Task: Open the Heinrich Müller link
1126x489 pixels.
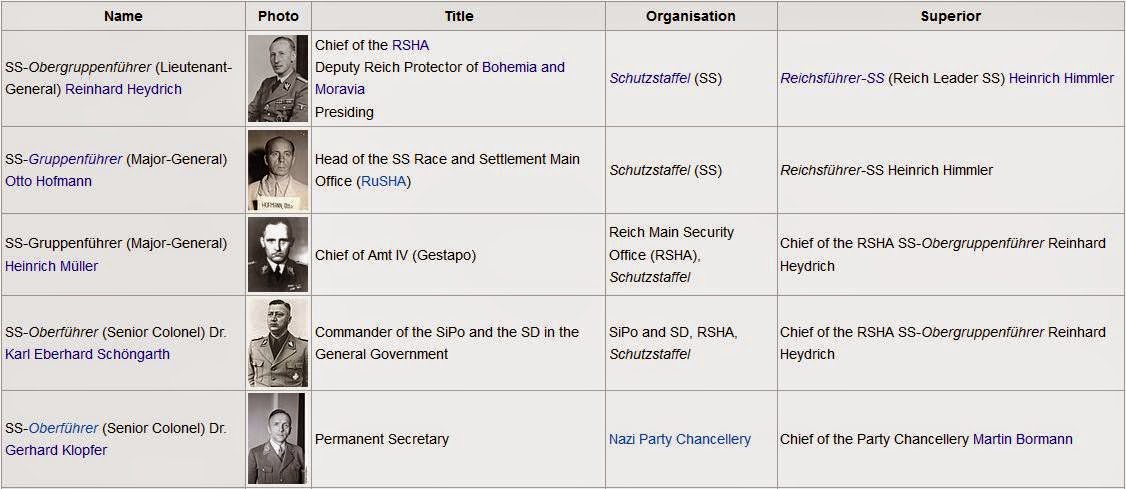Action: tap(52, 266)
